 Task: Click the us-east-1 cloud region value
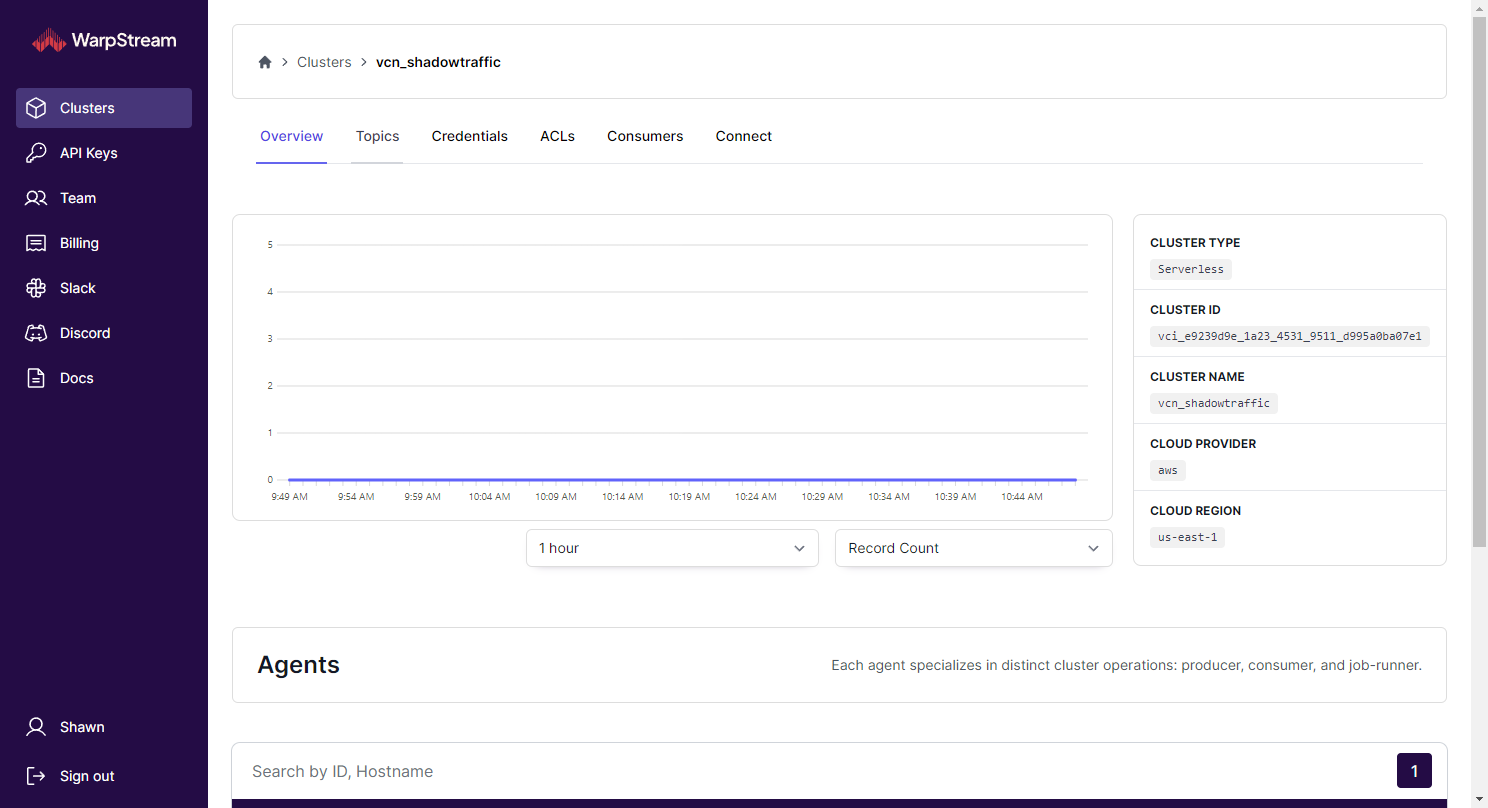click(1188, 537)
